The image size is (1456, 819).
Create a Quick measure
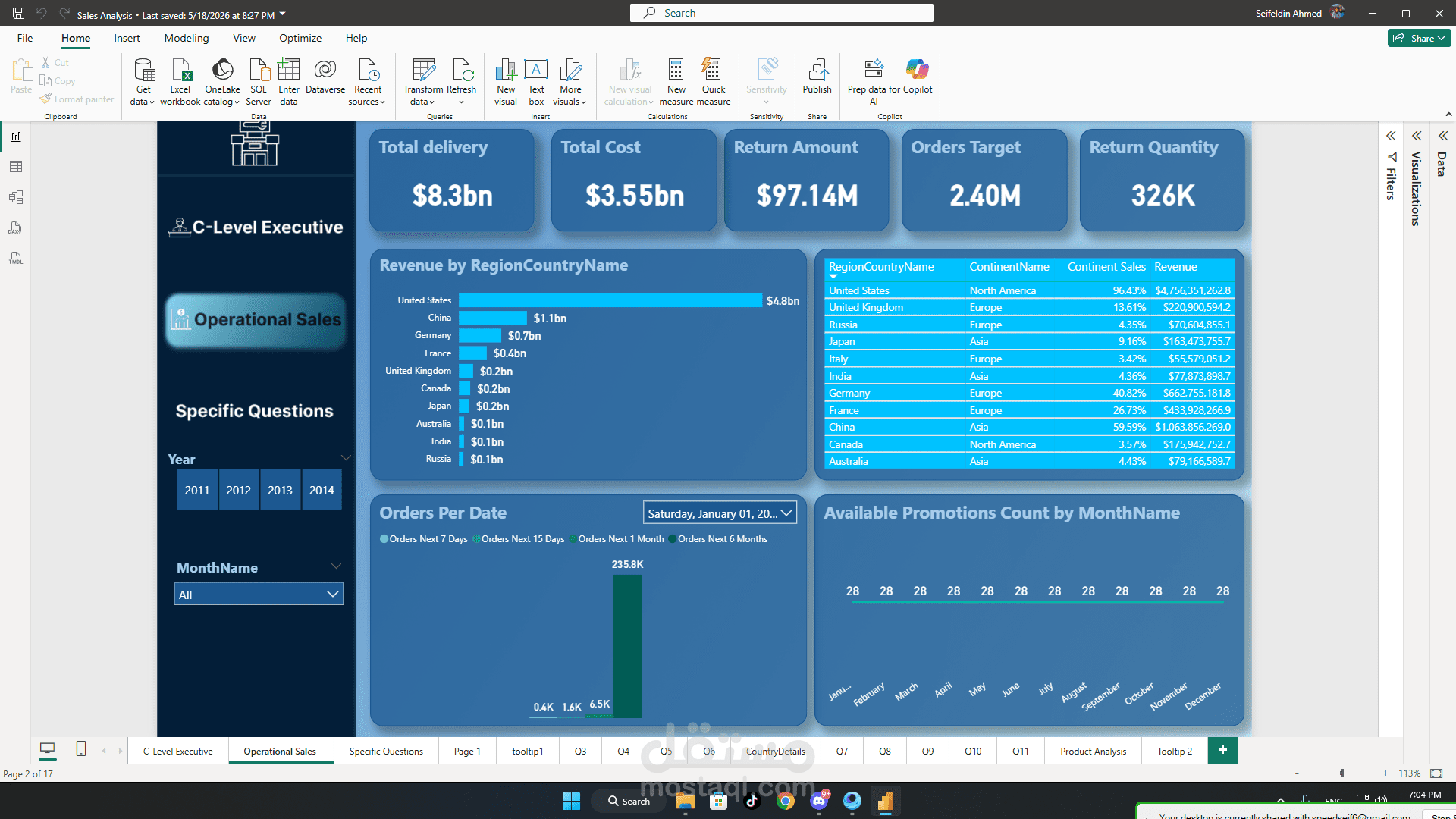click(x=714, y=82)
